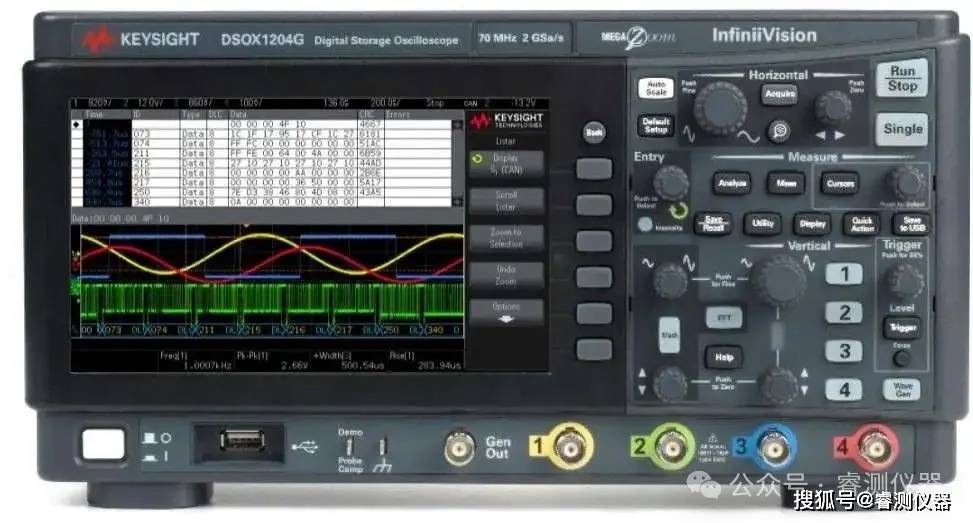
Task: Tap the decoded 215 packet on bus trace
Action: tap(252, 330)
